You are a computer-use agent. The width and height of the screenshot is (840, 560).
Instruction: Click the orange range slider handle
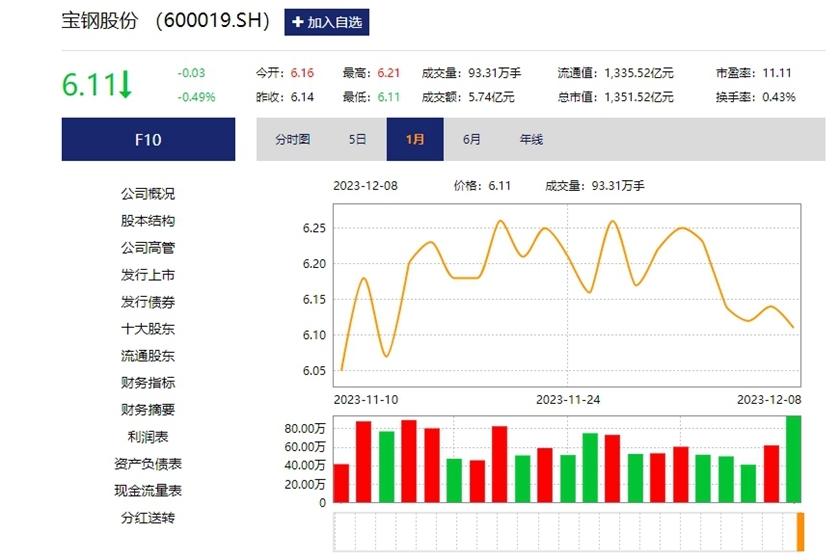(800, 532)
